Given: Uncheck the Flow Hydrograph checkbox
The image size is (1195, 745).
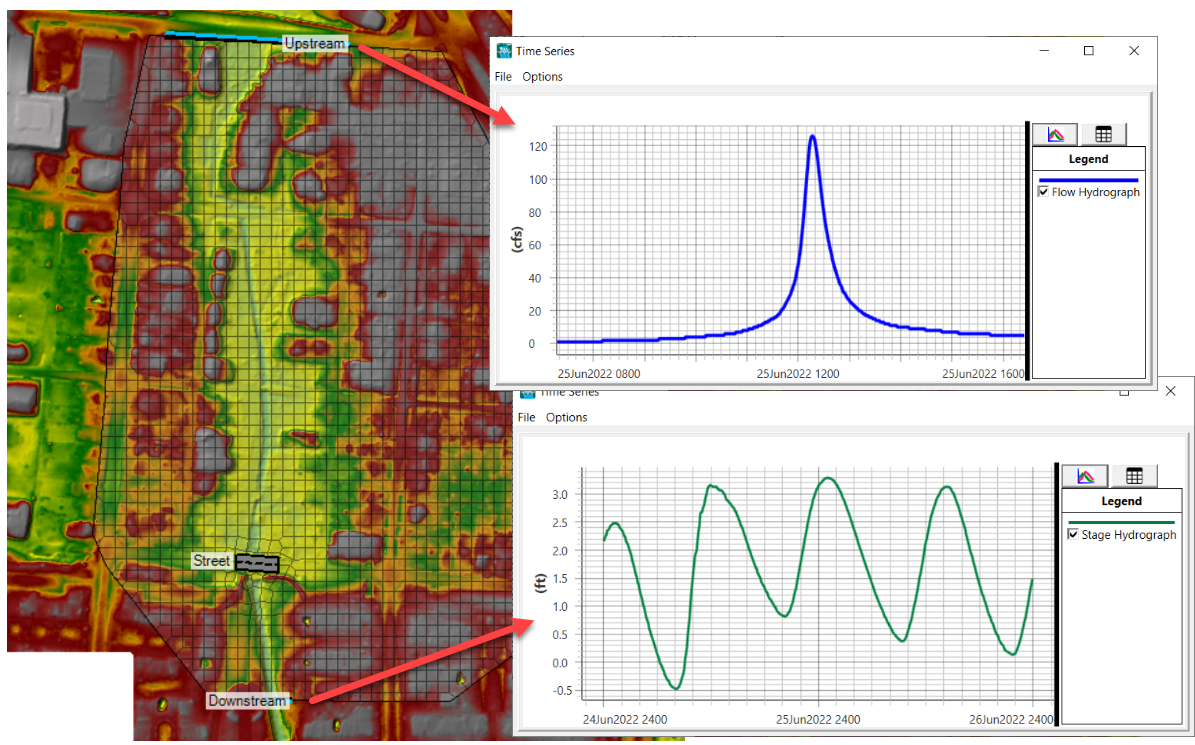Looking at the screenshot, I should point(1044,192).
